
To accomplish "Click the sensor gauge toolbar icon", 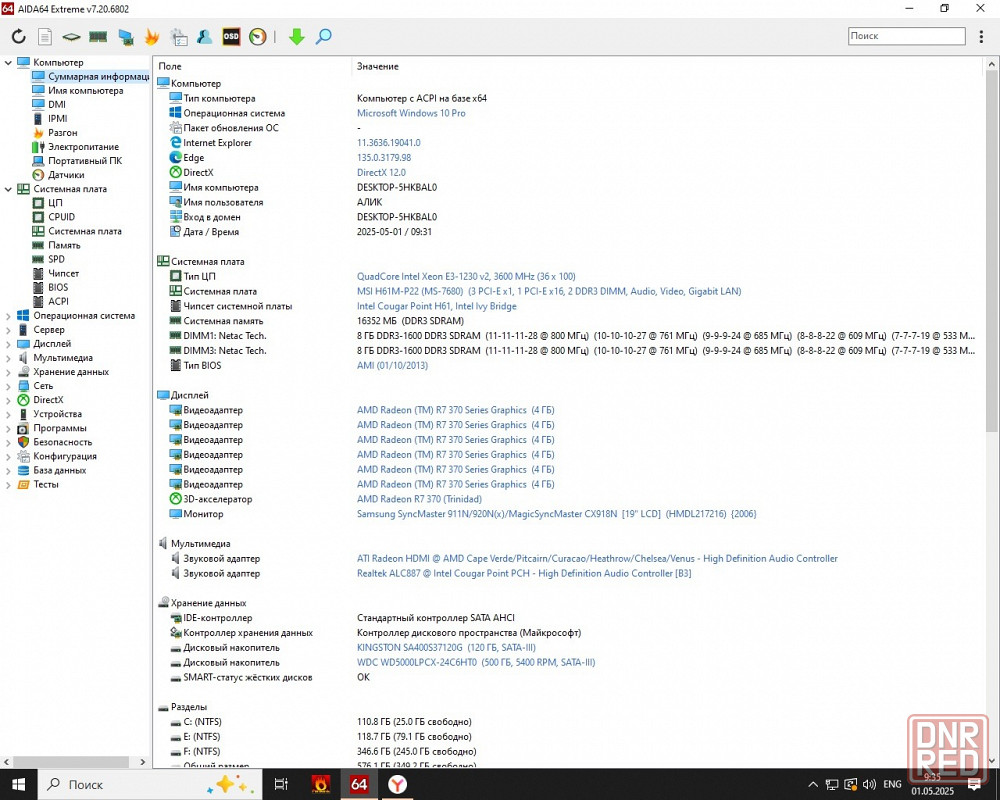I will tap(258, 36).
